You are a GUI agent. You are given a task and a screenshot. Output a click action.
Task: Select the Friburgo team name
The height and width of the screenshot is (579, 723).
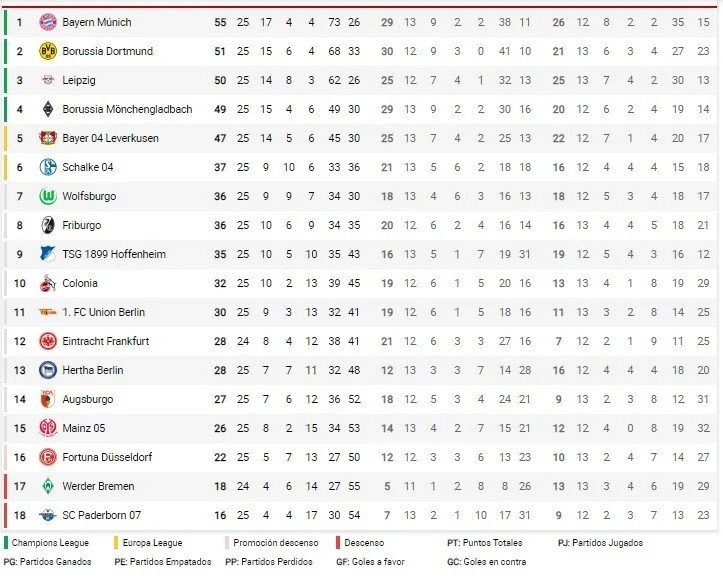point(82,225)
